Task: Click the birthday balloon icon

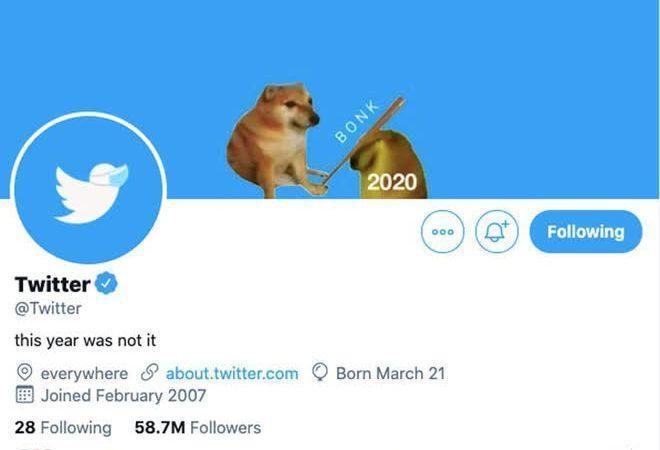Action: tap(321, 373)
